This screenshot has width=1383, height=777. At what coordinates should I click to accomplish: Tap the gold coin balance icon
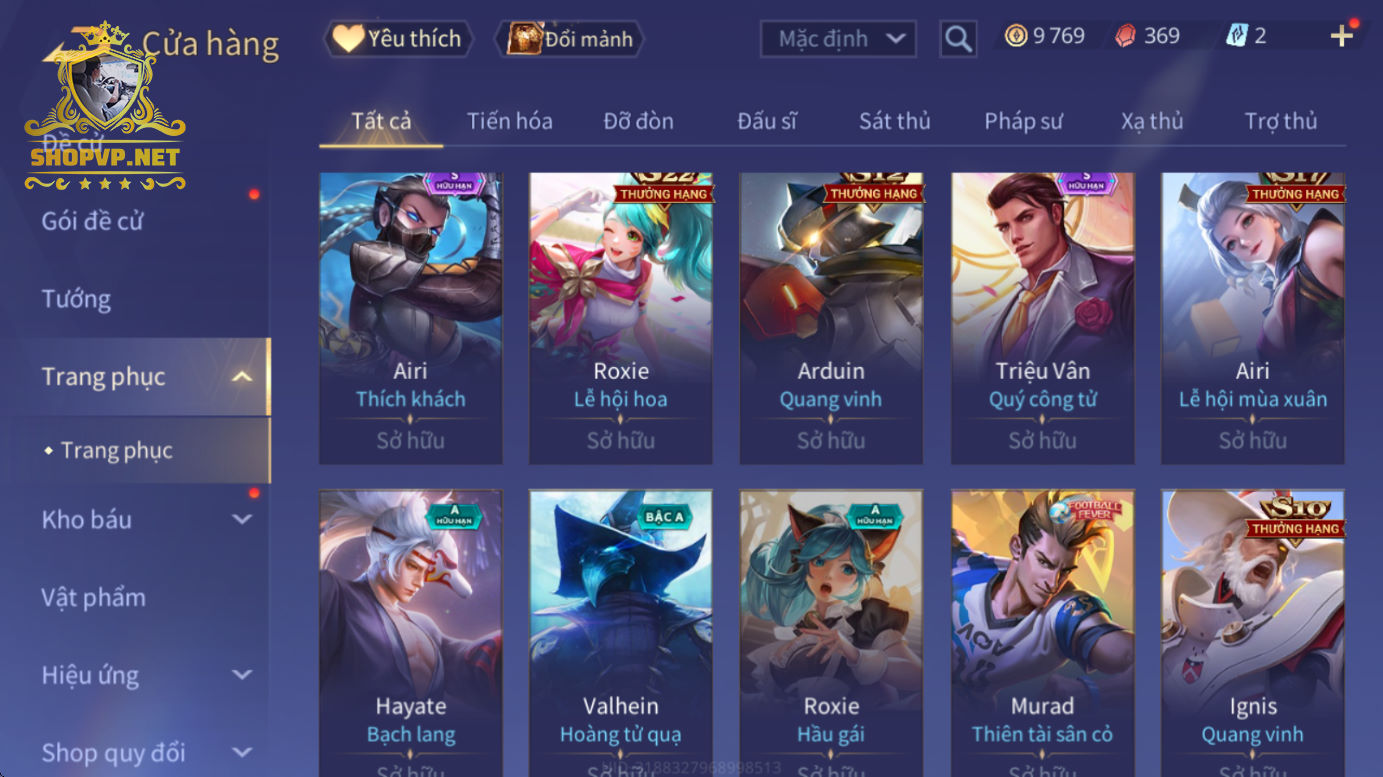point(1016,36)
